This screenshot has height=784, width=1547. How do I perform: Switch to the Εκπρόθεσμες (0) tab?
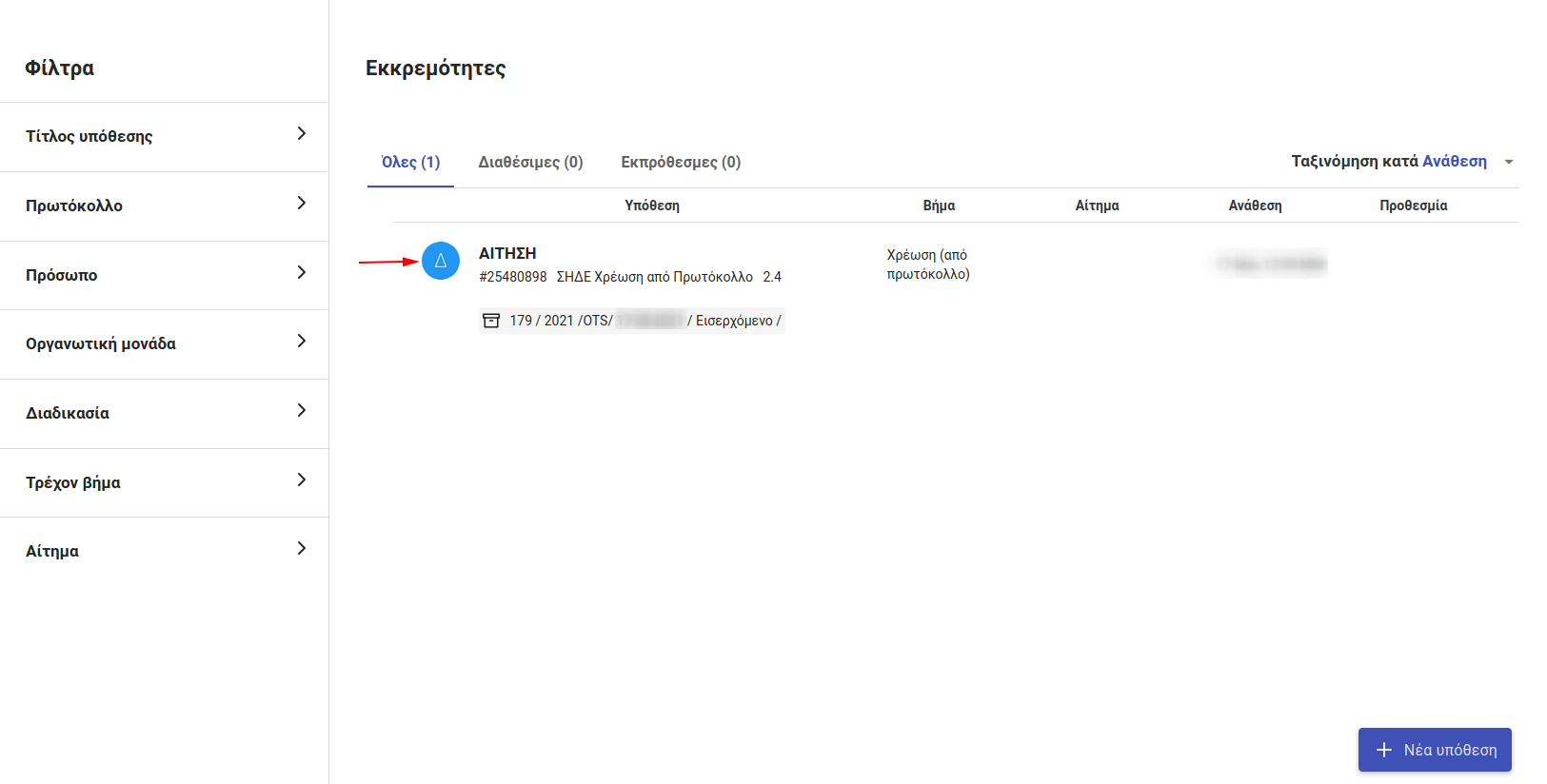pyautogui.click(x=681, y=162)
